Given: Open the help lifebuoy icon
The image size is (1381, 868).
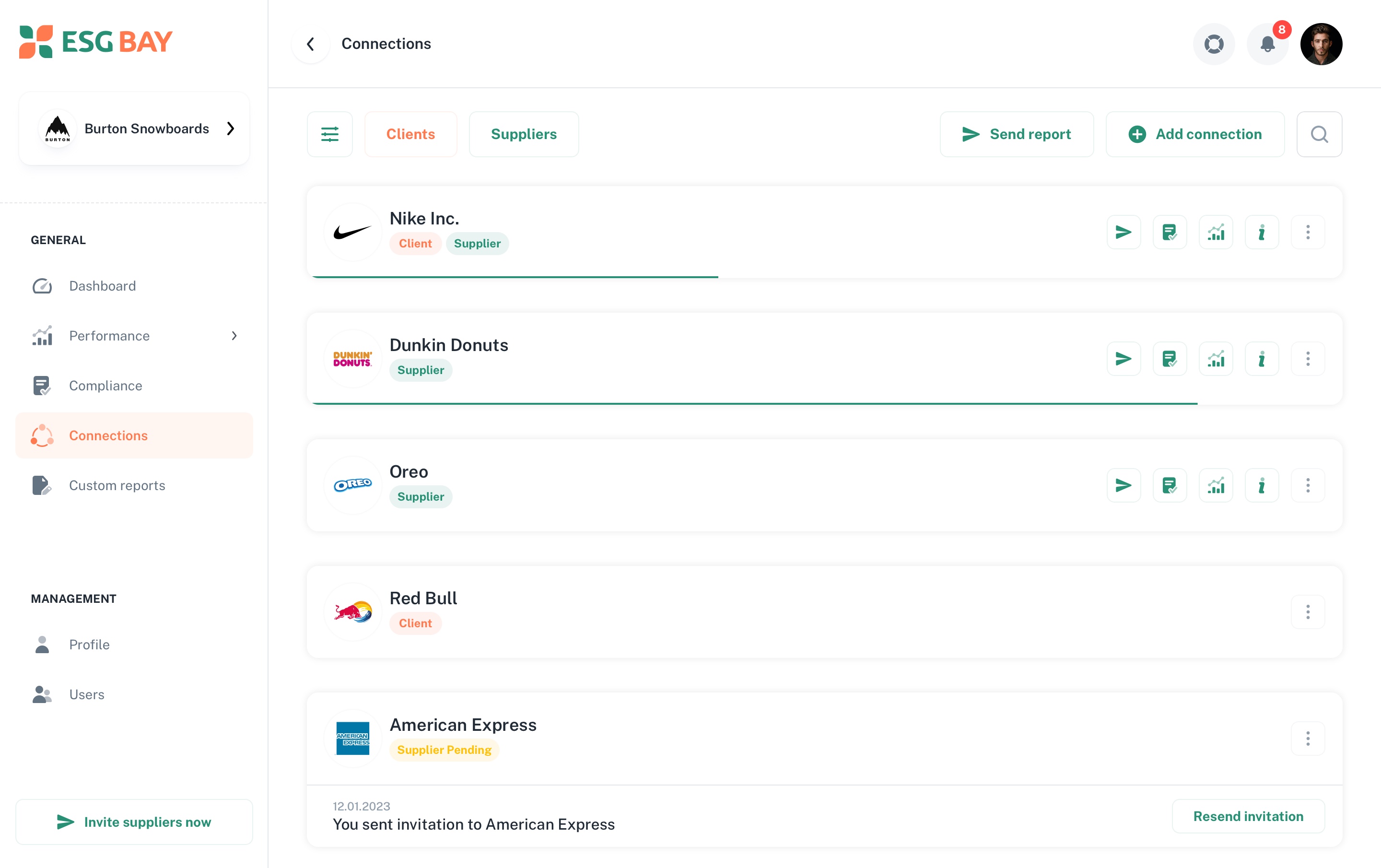Looking at the screenshot, I should (1214, 44).
